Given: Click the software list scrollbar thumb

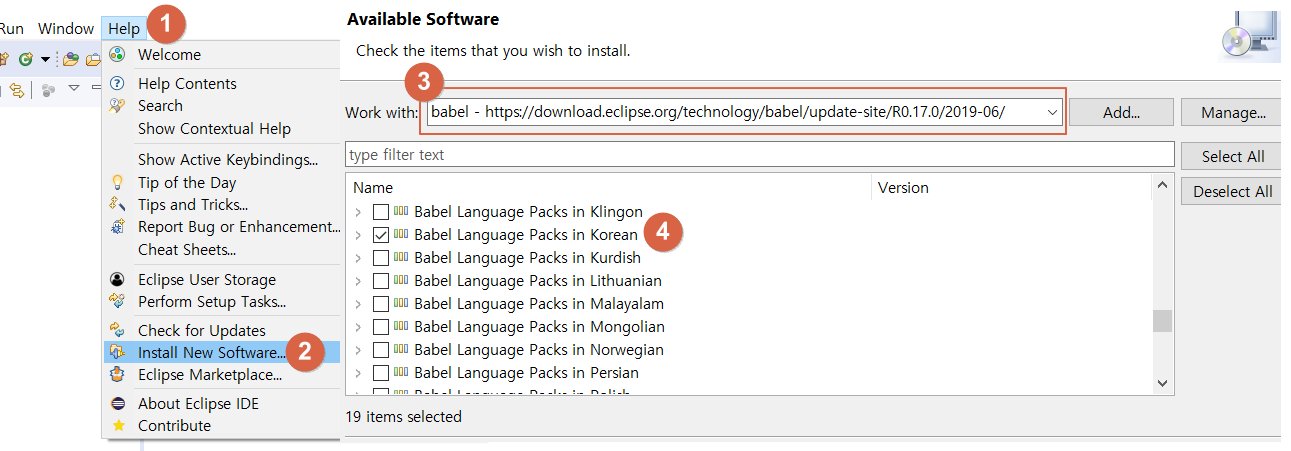Looking at the screenshot, I should (x=1162, y=320).
